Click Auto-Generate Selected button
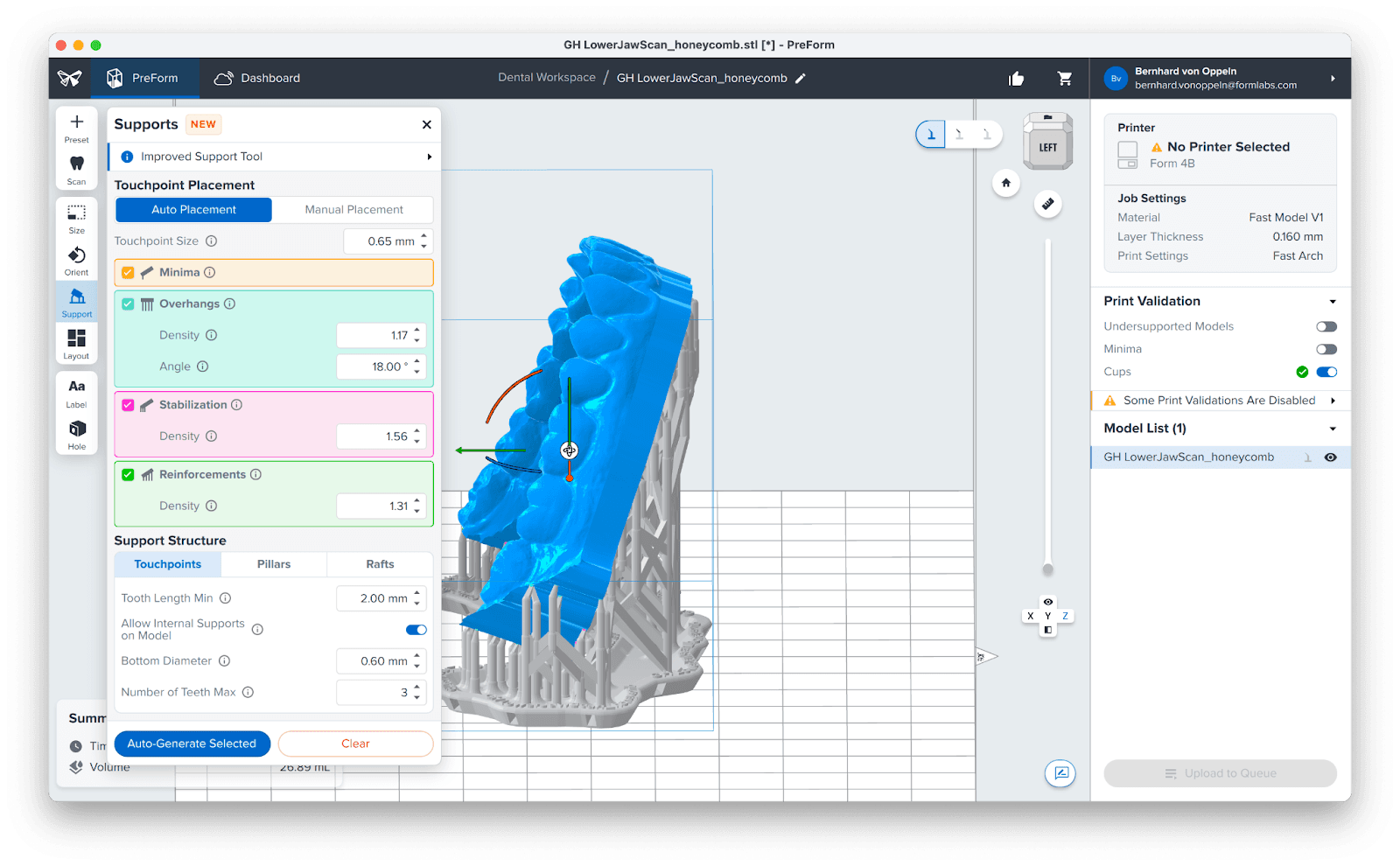 click(192, 744)
